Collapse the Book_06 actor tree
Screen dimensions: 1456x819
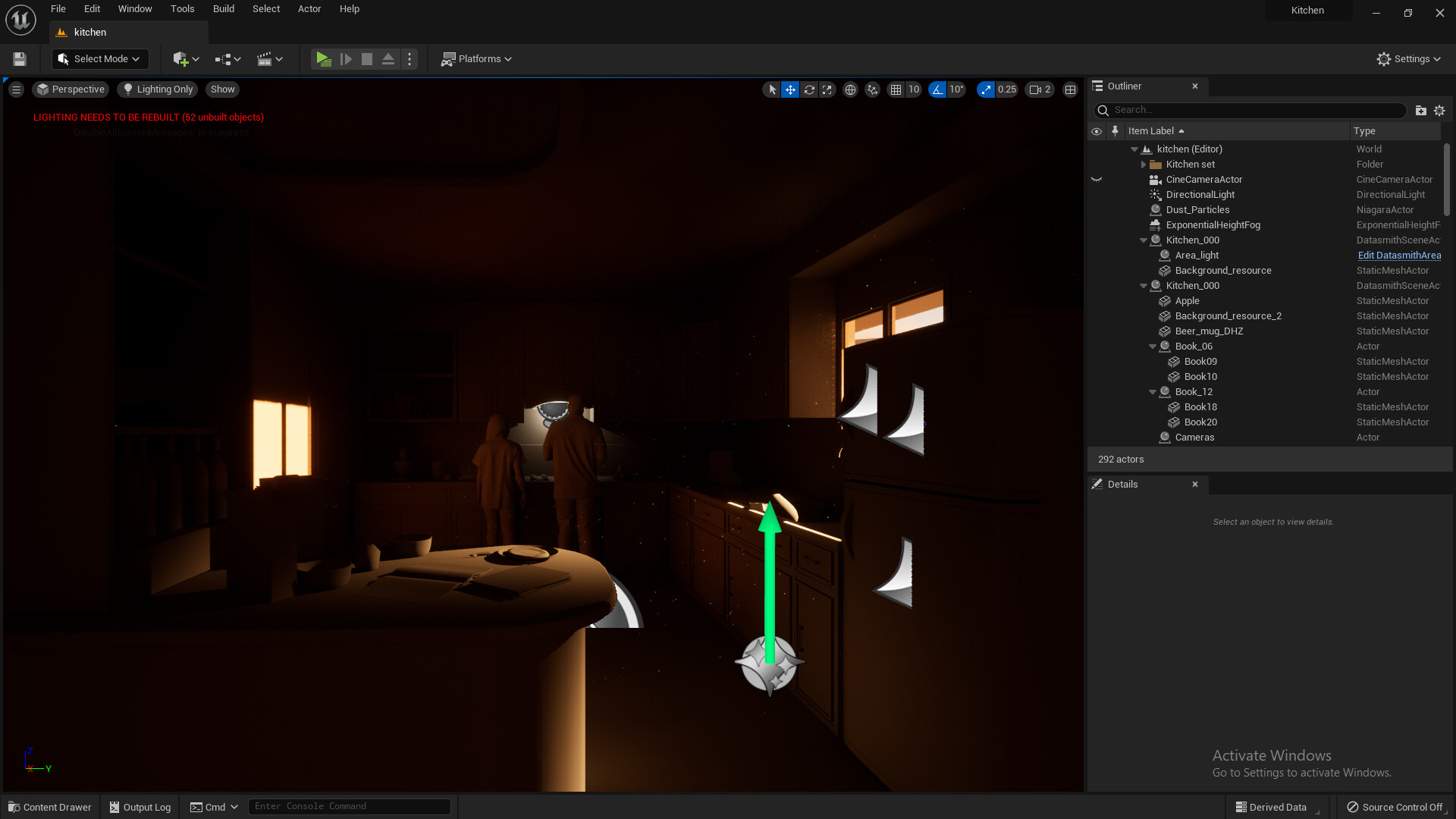[1153, 347]
